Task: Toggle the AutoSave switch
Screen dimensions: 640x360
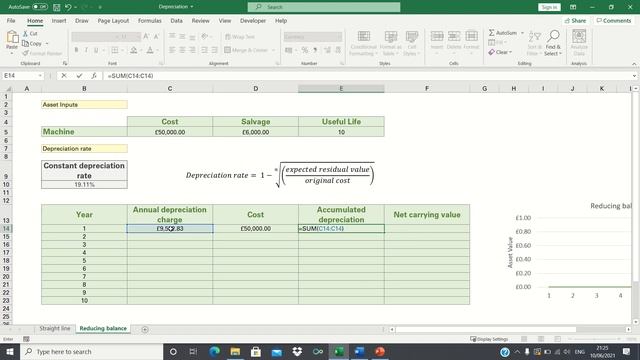Action: 40,7
